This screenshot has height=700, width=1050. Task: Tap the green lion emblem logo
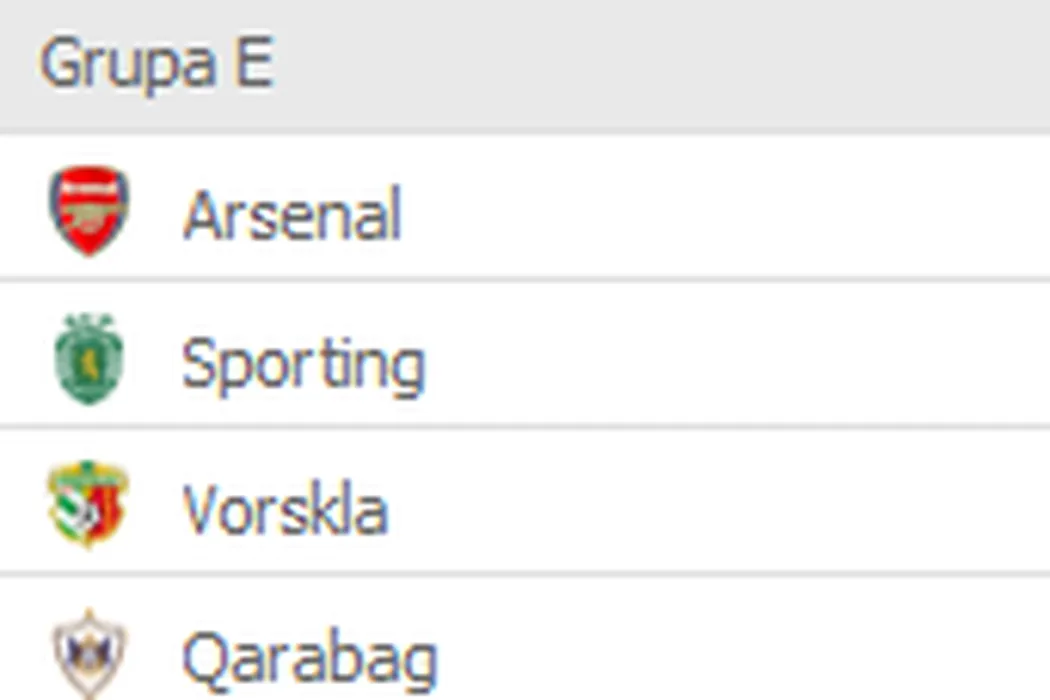(x=89, y=359)
